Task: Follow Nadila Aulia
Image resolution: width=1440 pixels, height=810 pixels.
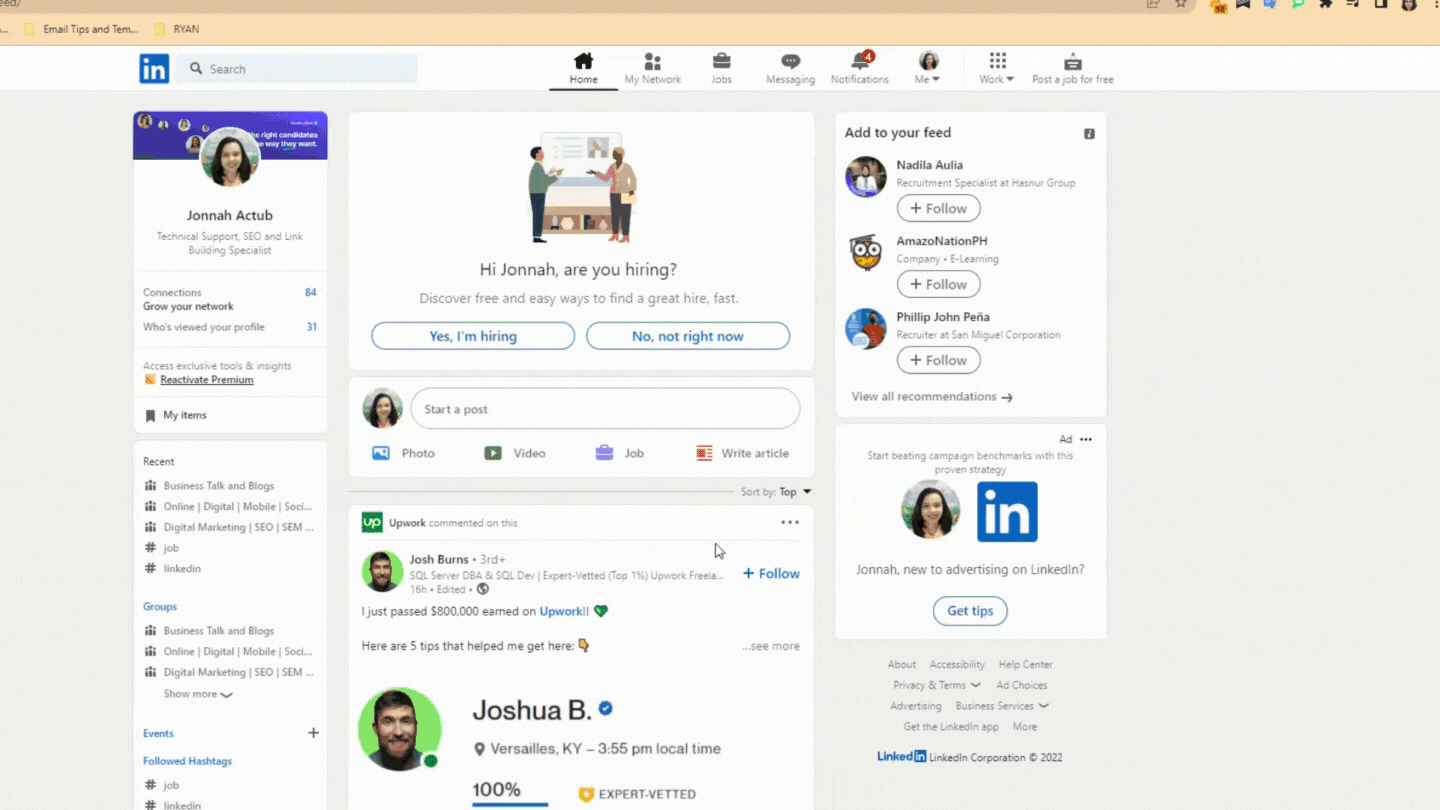Action: [938, 208]
